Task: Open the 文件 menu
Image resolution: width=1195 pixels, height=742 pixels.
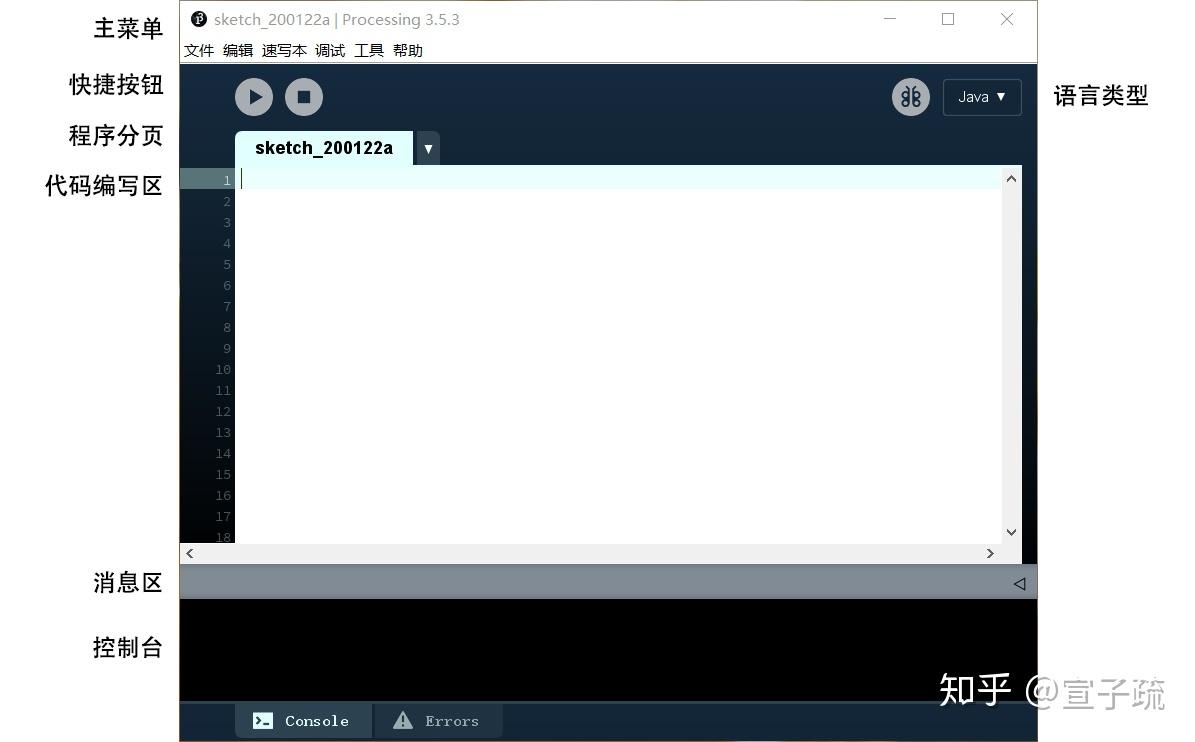Action: pos(199,50)
